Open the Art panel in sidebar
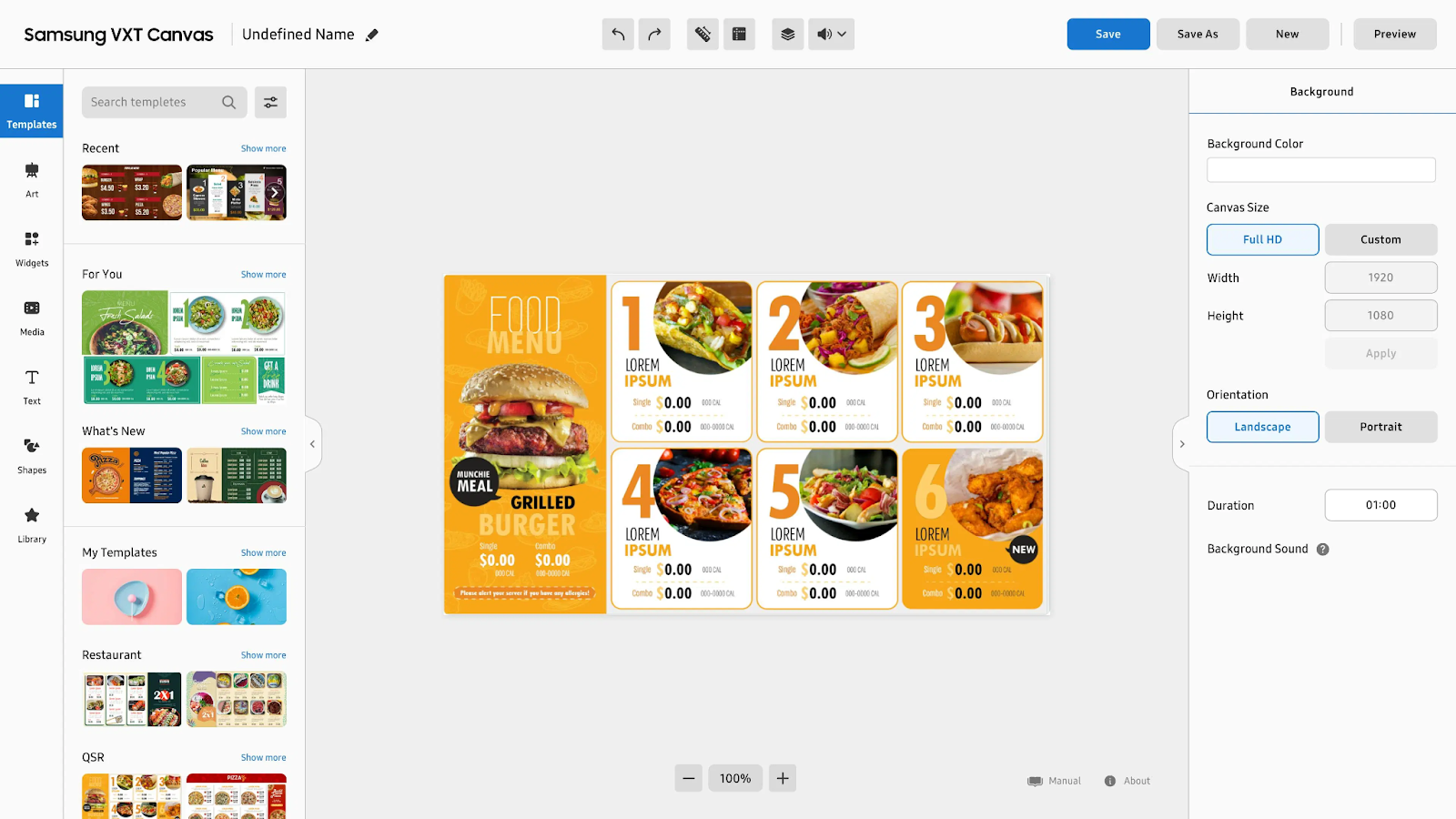This screenshot has width=1456, height=819. click(x=32, y=179)
